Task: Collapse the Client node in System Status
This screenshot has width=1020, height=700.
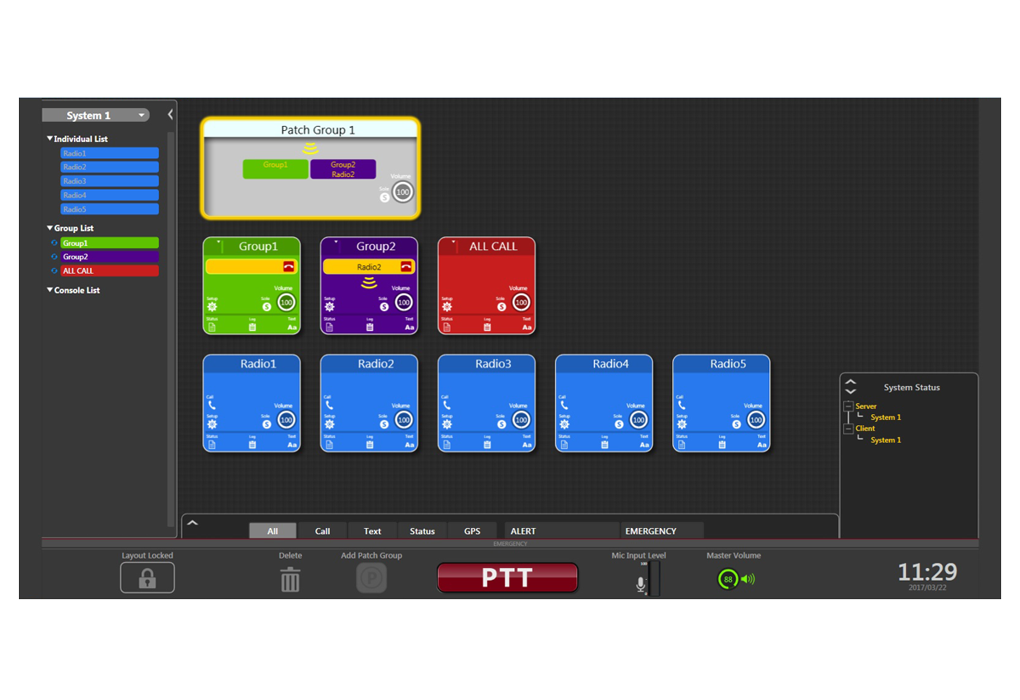Action: pos(848,428)
